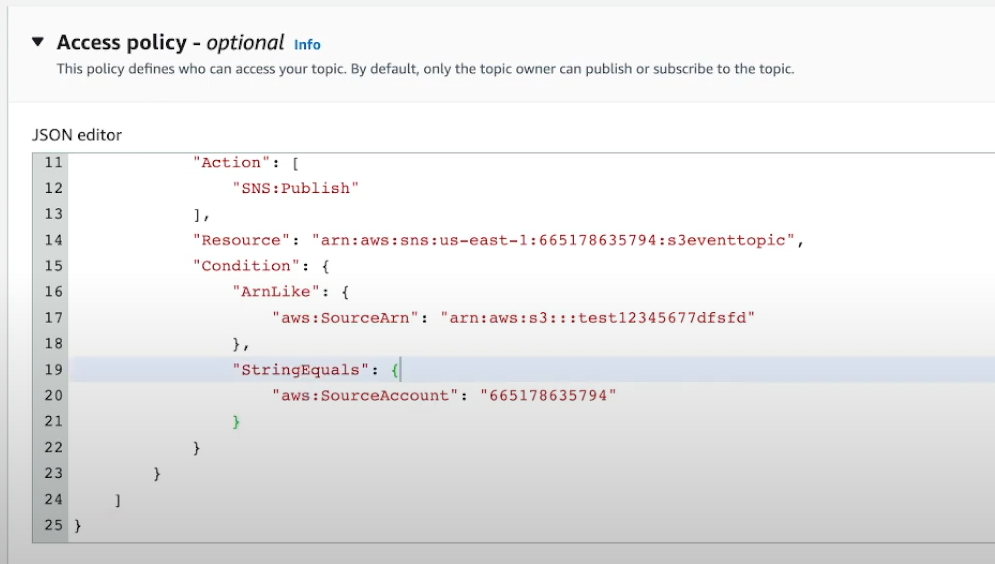Click the "aws:SourceAccount" key on line 20
This screenshot has width=995, height=564.
coord(365,396)
